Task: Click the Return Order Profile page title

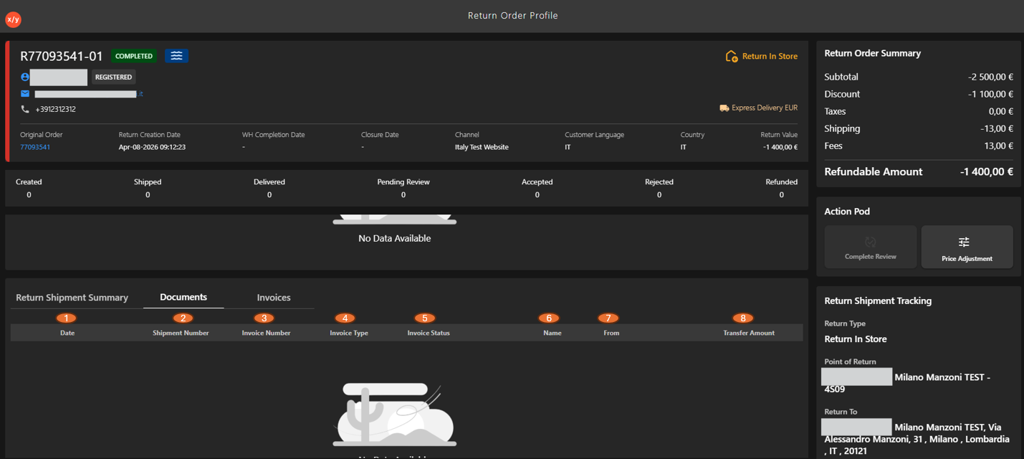Action: pyautogui.click(x=513, y=16)
